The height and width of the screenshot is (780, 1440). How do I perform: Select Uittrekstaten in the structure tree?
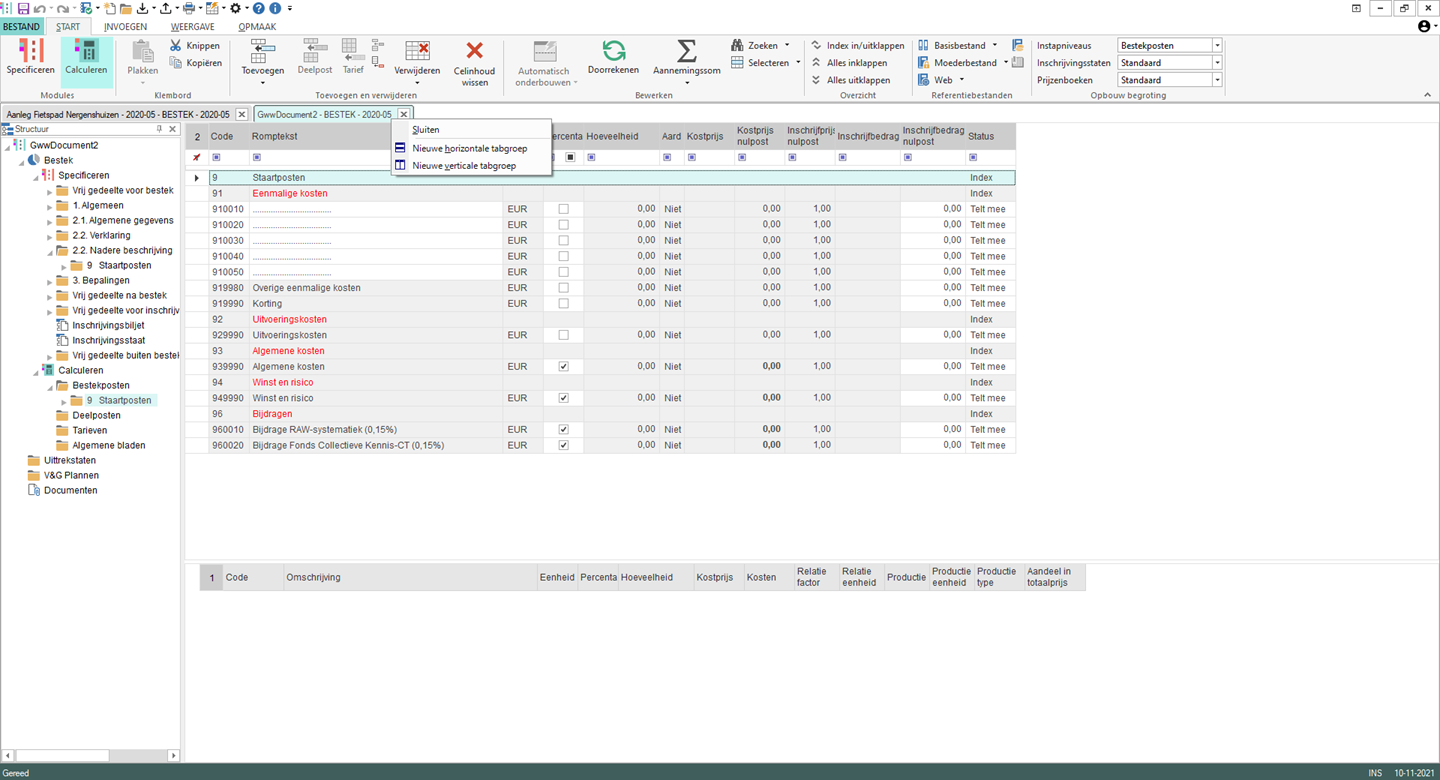pos(70,461)
